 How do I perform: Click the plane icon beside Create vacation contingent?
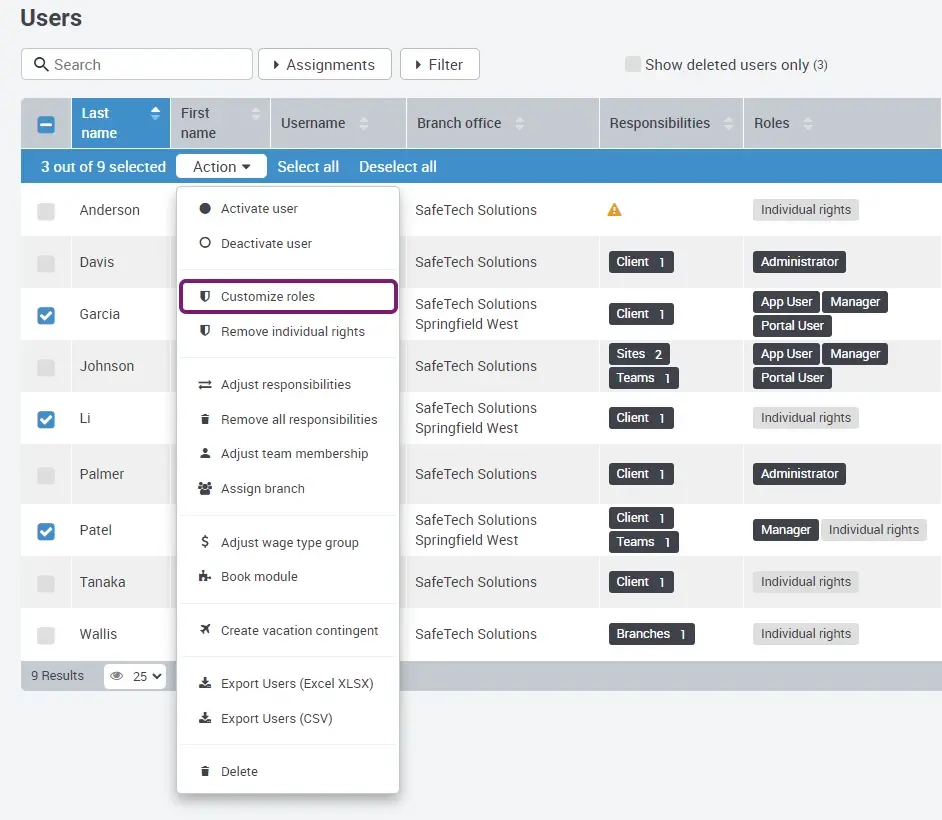203,631
